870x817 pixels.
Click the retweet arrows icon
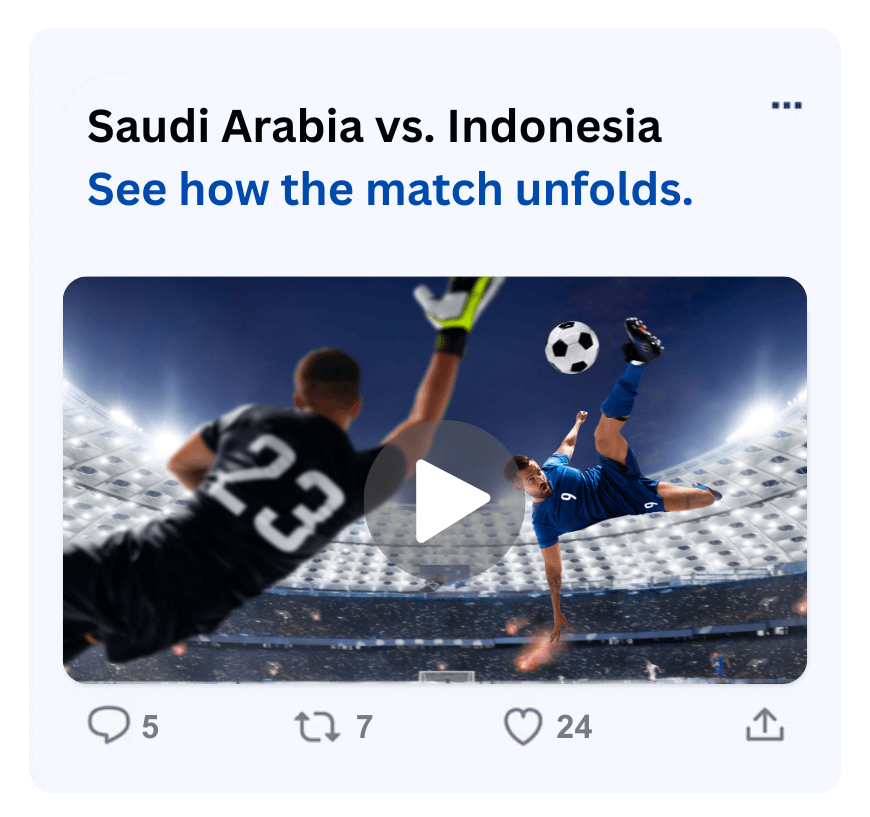(317, 727)
